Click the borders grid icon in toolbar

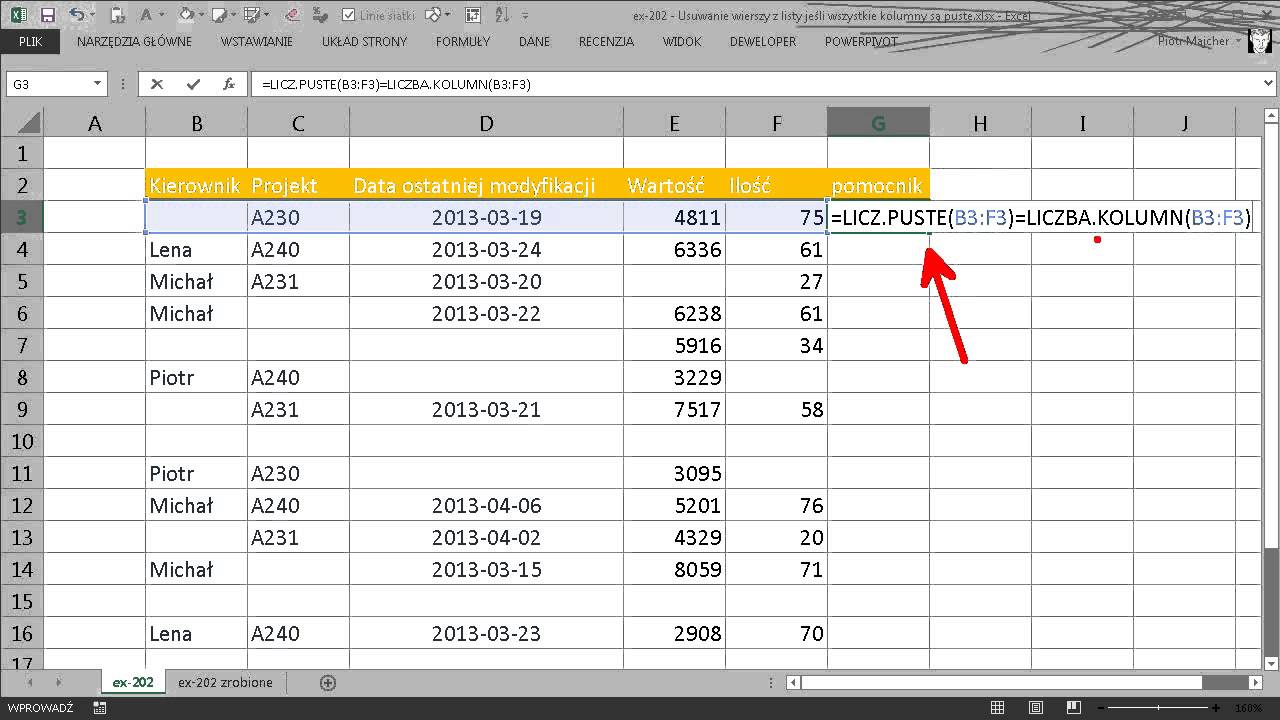coord(250,15)
